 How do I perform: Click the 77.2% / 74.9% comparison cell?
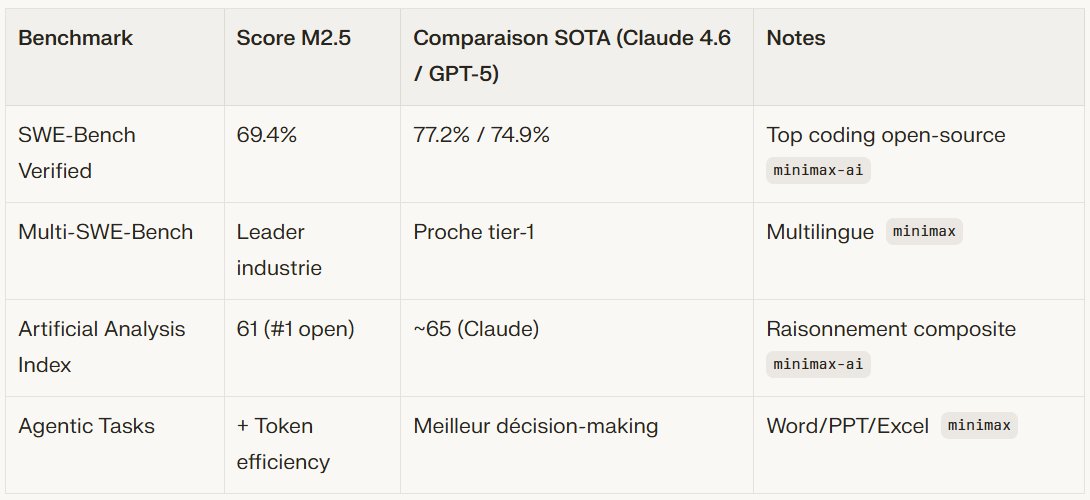(x=481, y=135)
